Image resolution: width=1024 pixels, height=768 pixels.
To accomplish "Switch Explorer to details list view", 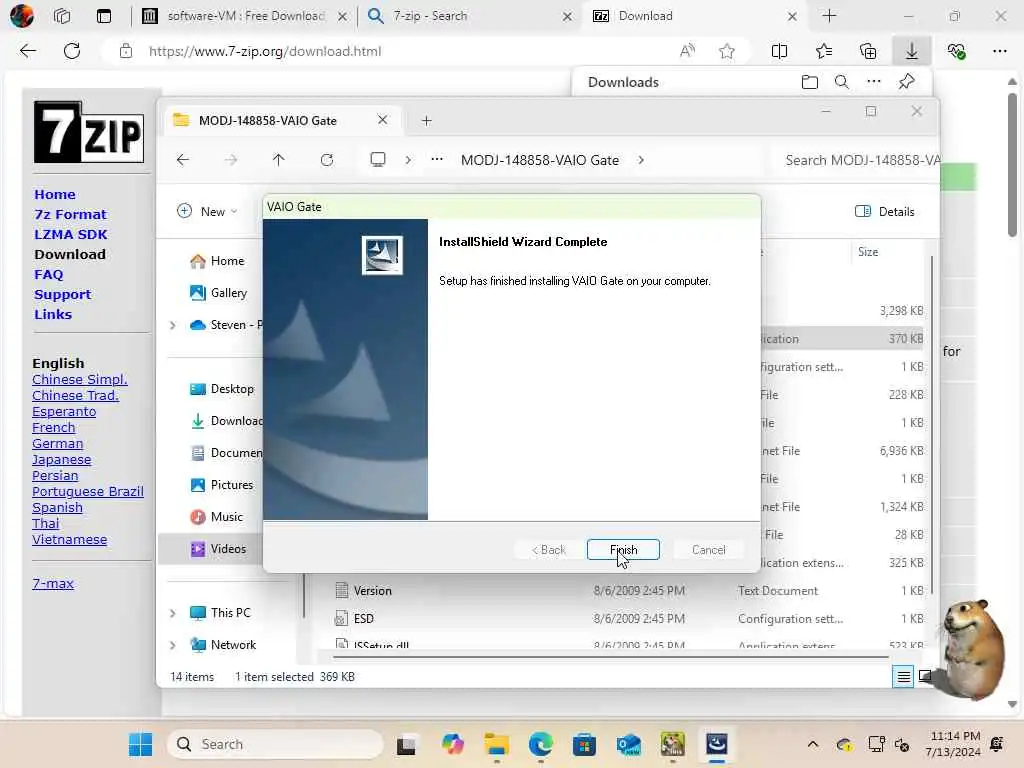I will point(903,677).
